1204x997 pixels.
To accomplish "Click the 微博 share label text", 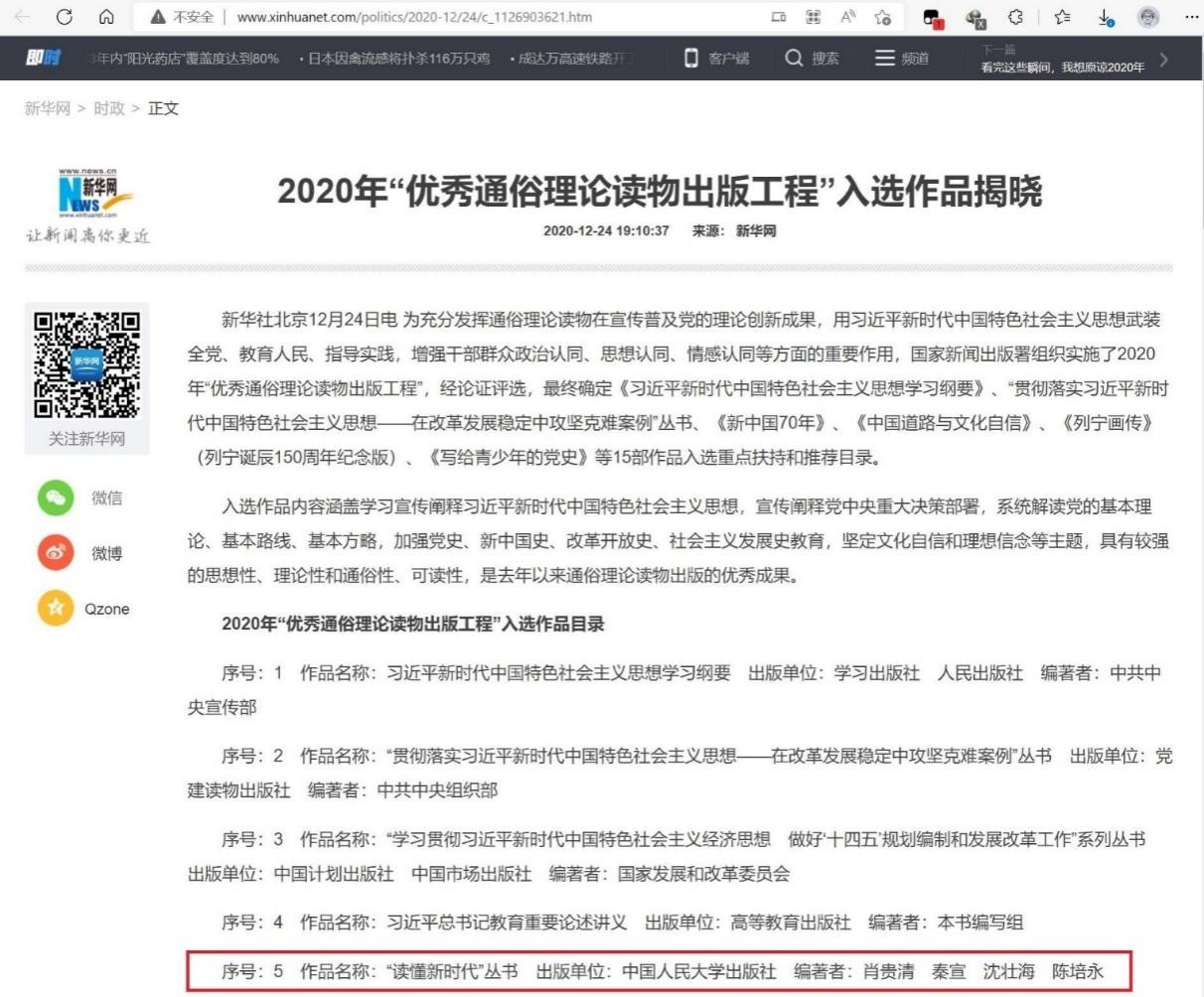I will point(107,553).
